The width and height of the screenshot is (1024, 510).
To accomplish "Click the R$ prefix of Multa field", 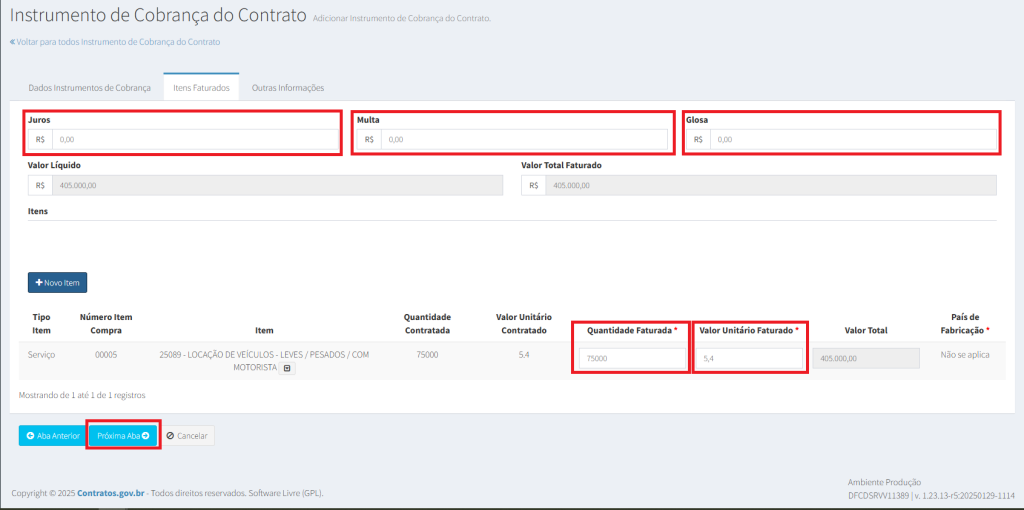I will [369, 140].
